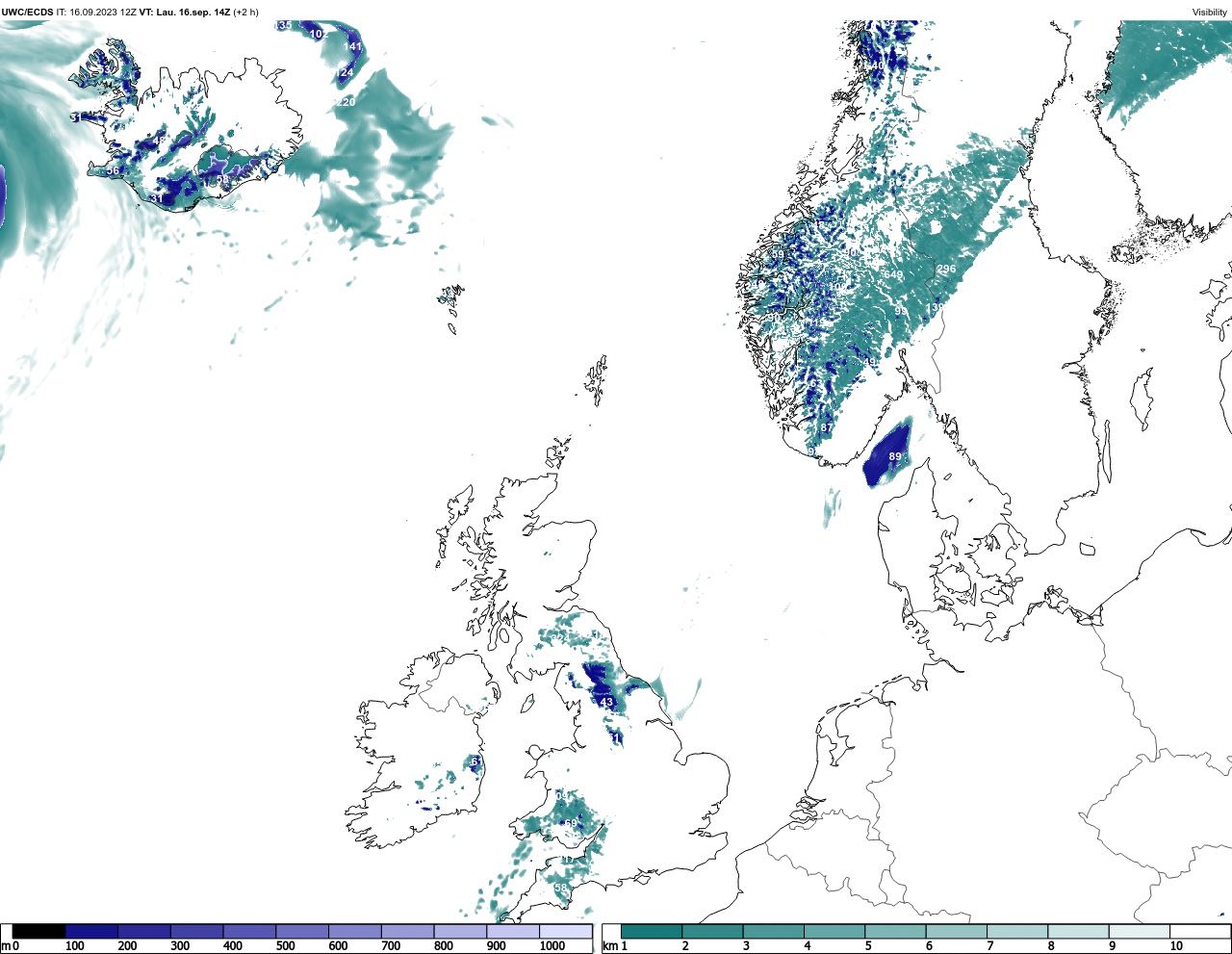Click the '10' tick on the kilometre legend
The image size is (1232, 954).
(1176, 946)
